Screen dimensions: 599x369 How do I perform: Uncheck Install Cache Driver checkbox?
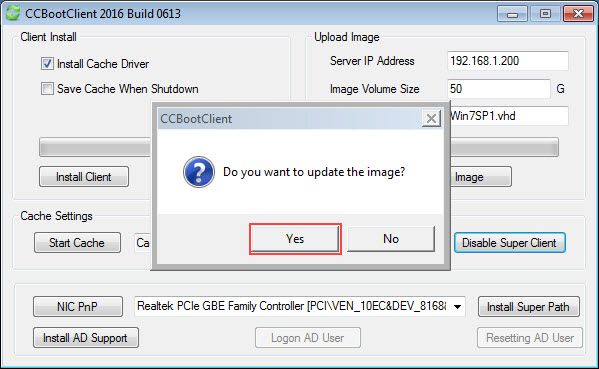coord(47,63)
